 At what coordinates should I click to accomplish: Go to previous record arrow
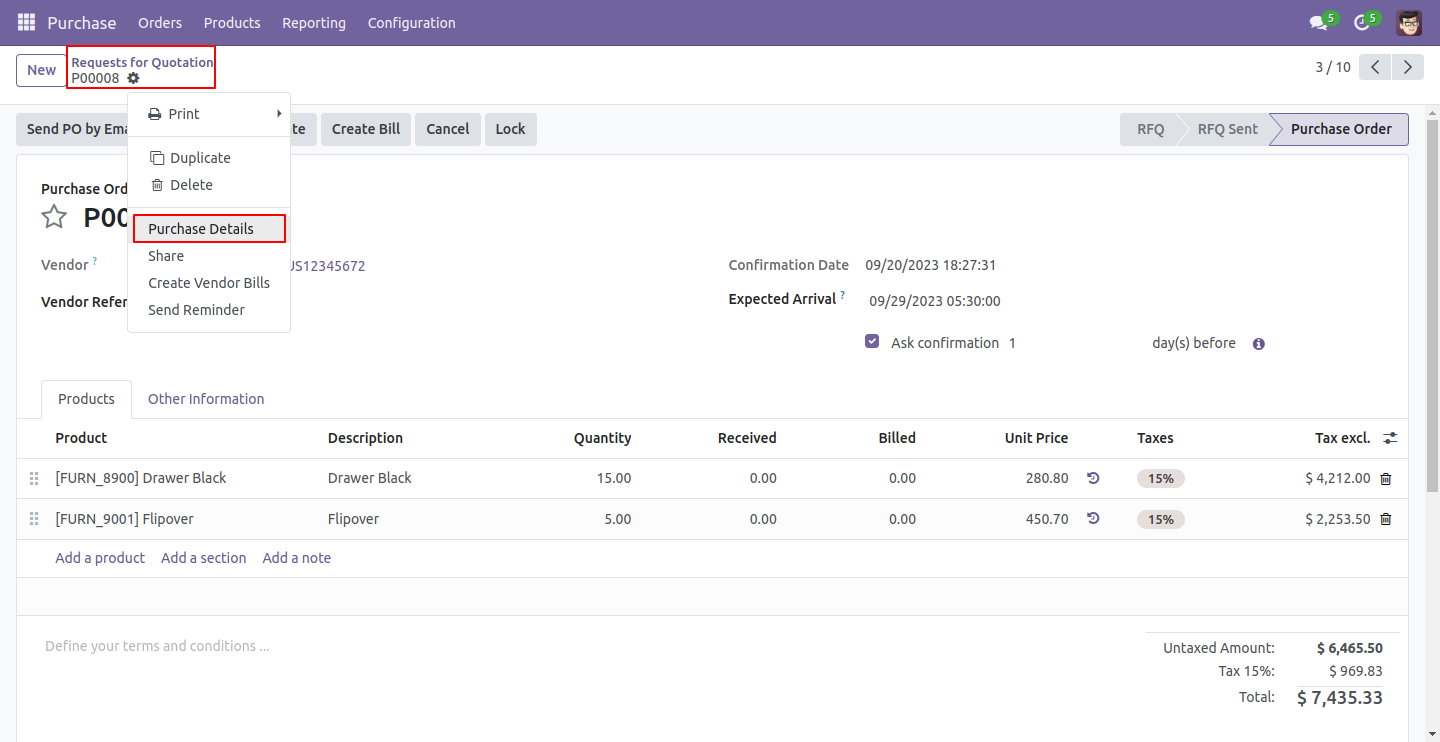click(1376, 68)
